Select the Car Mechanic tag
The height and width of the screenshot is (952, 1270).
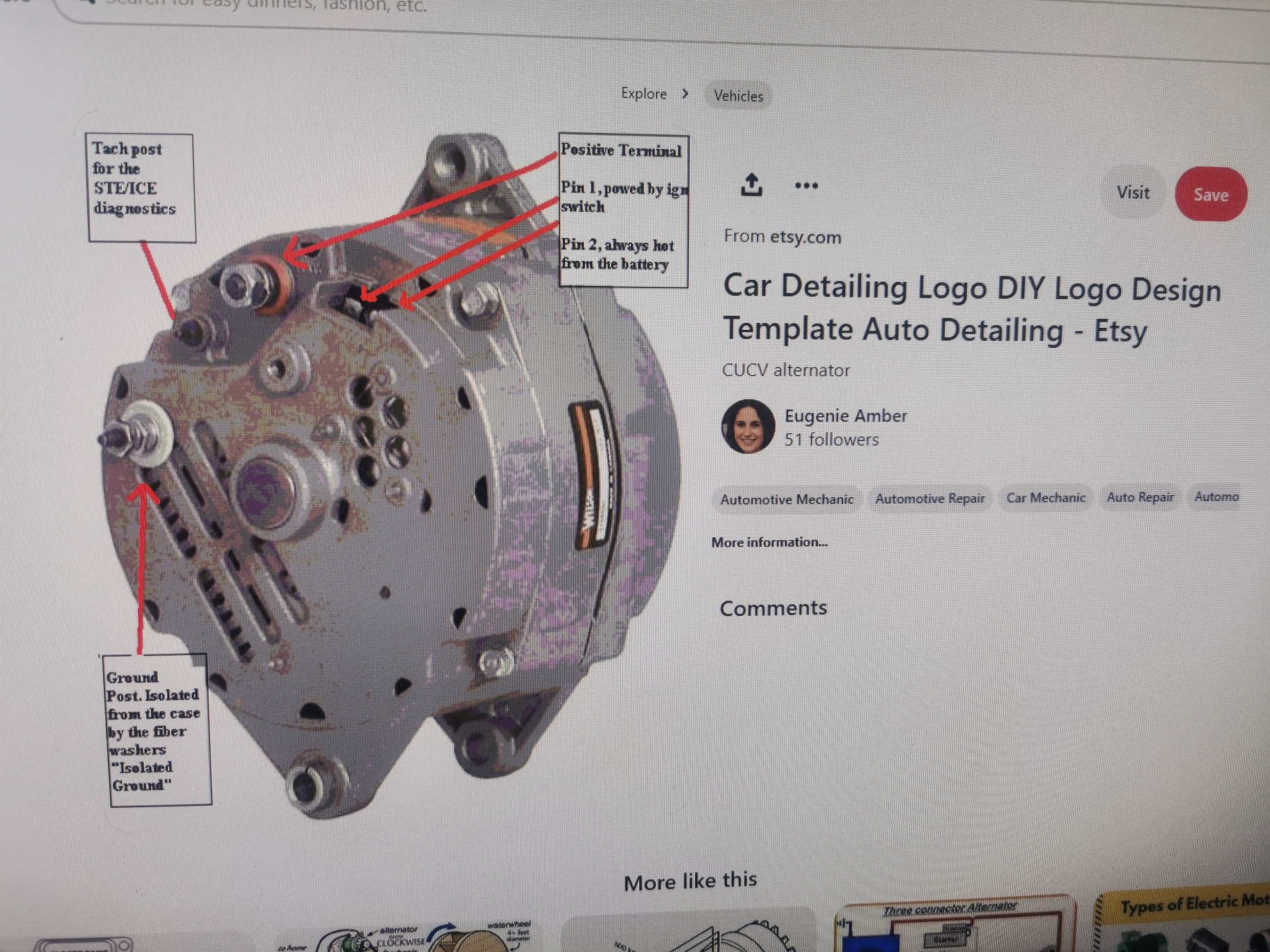(x=1045, y=498)
